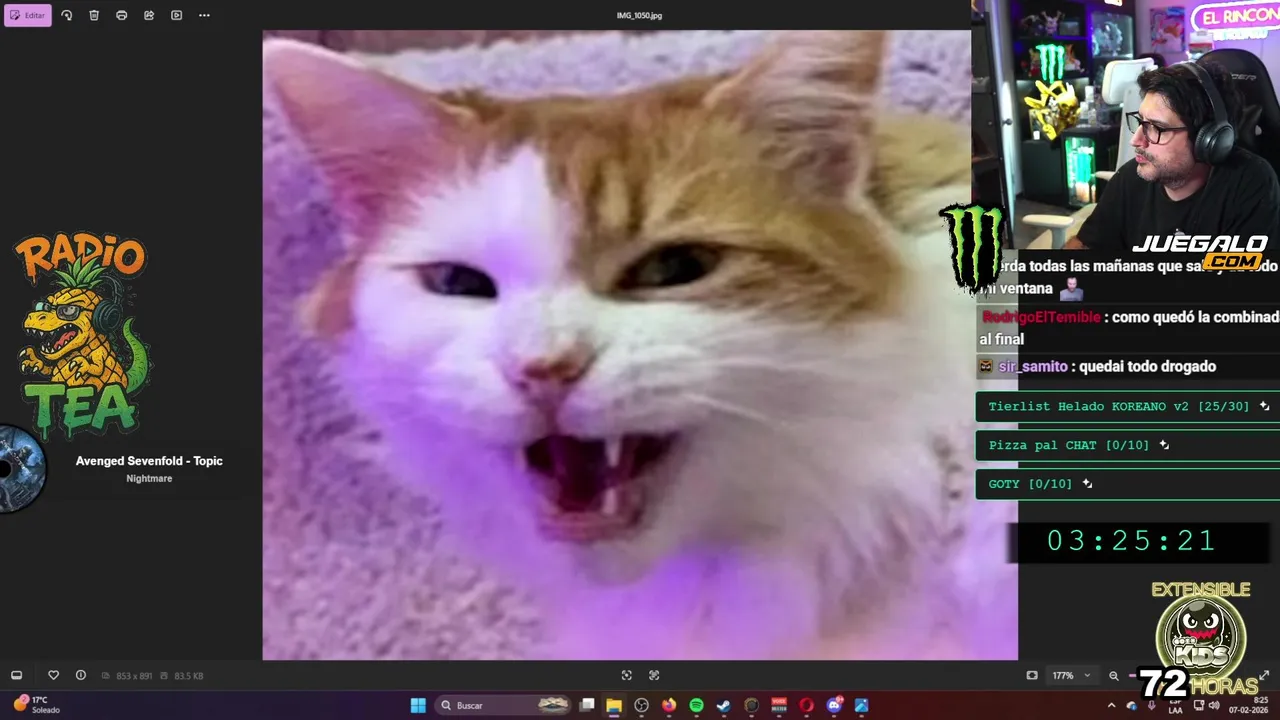1280x720 pixels.
Task: Click the Avenged Sevenfold - Topic track title
Action: (149, 461)
